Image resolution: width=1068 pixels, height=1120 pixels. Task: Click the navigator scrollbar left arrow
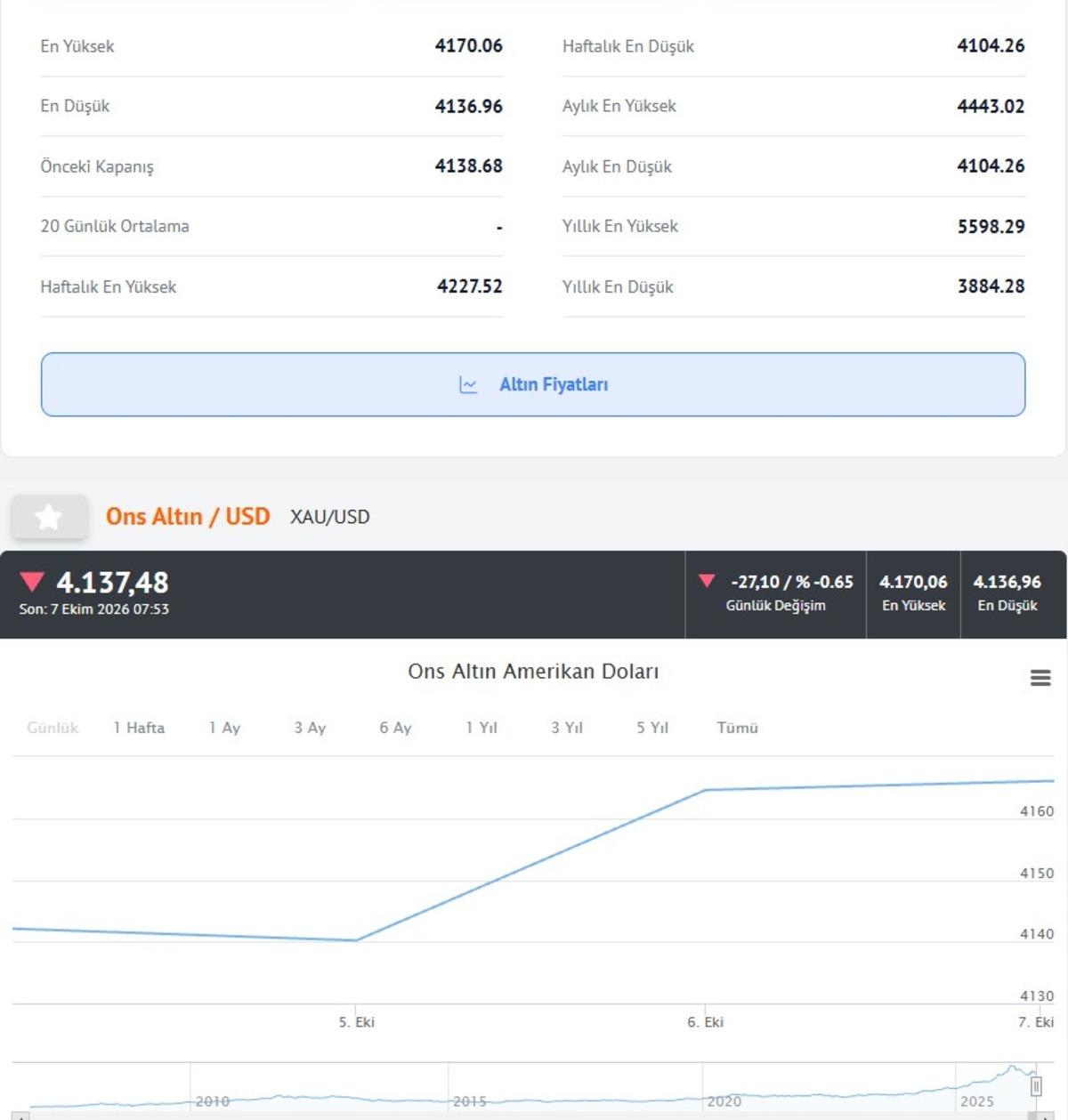tap(21, 1116)
